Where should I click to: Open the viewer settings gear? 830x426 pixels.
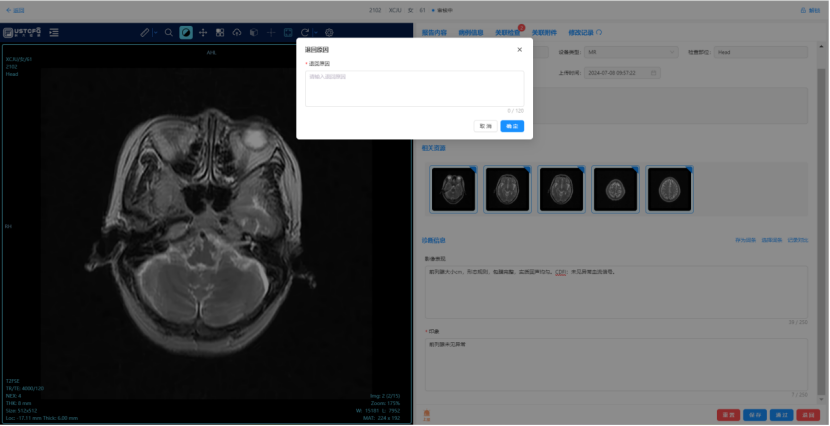tap(329, 33)
